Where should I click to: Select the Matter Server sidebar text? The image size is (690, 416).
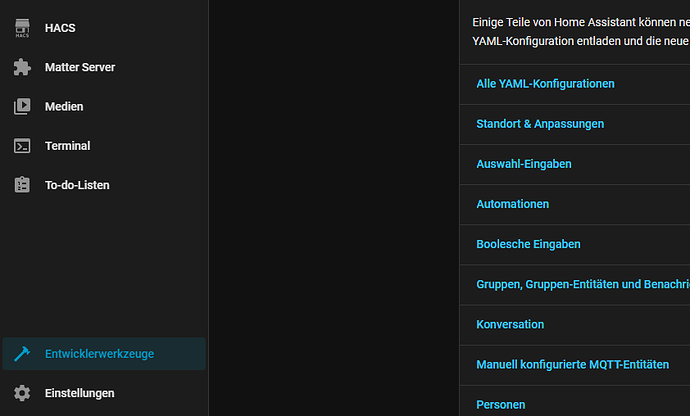[x=80, y=68]
